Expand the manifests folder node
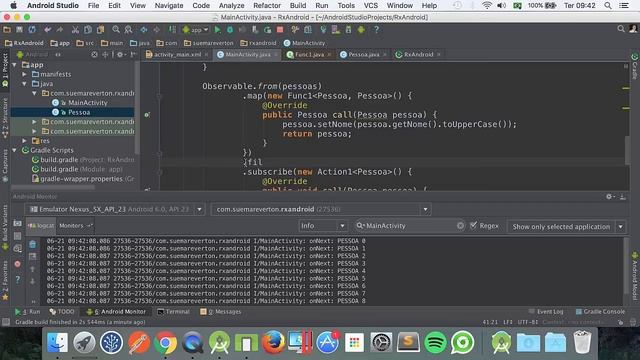 point(24,74)
